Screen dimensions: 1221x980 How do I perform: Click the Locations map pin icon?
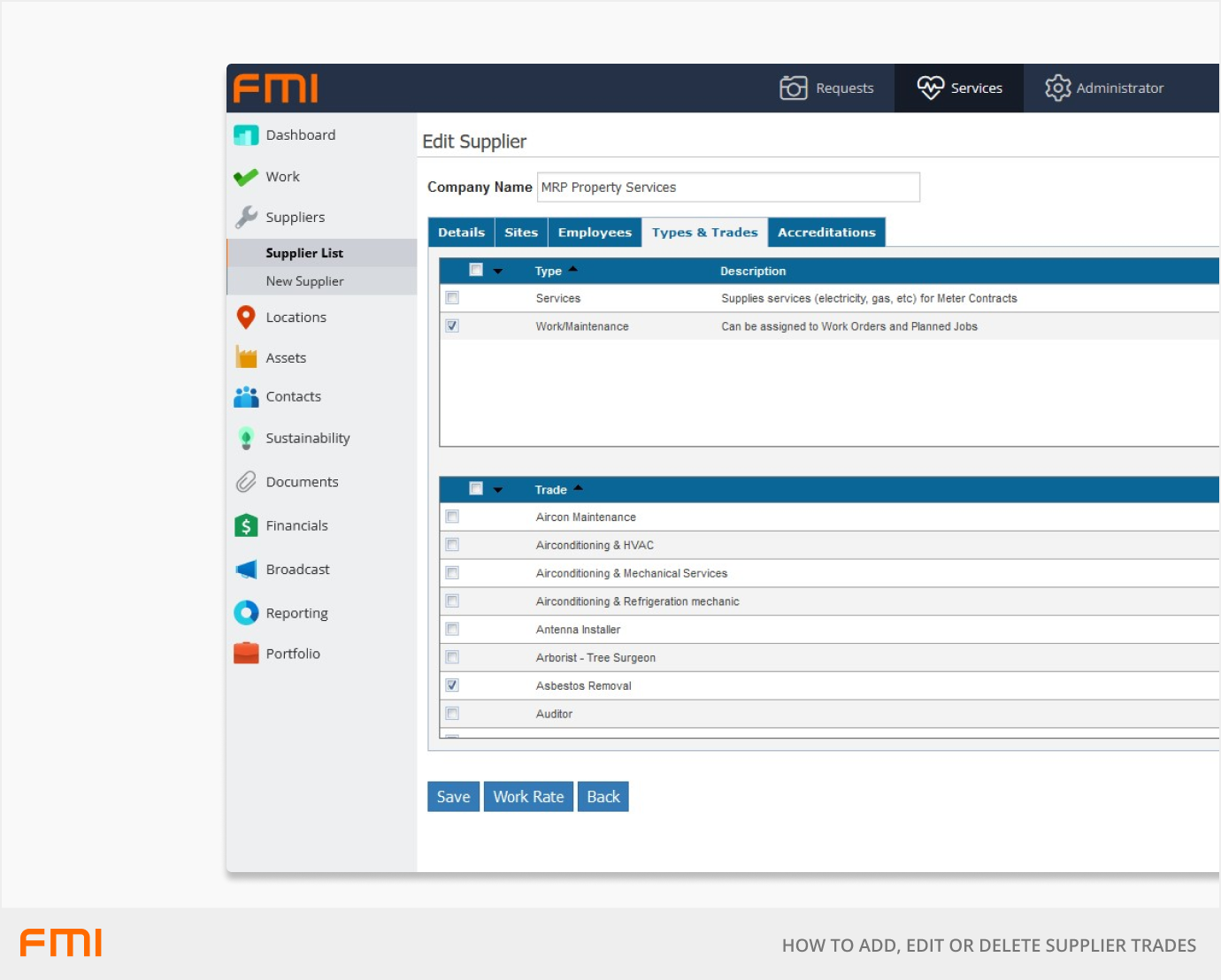246,318
